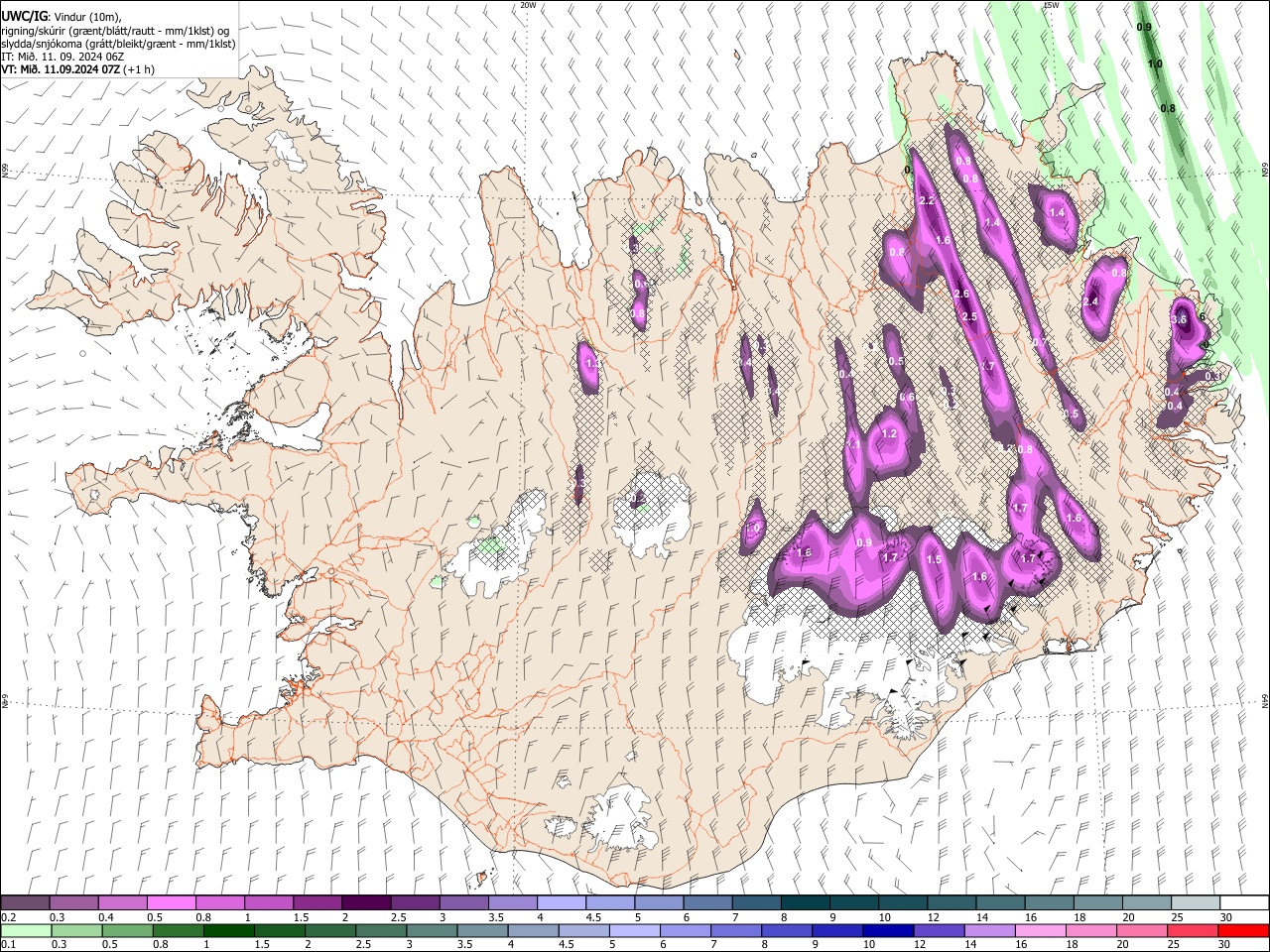Pick top-row legend swatch between 0.3 and 0.4
1270x952 pixels.
[73, 903]
